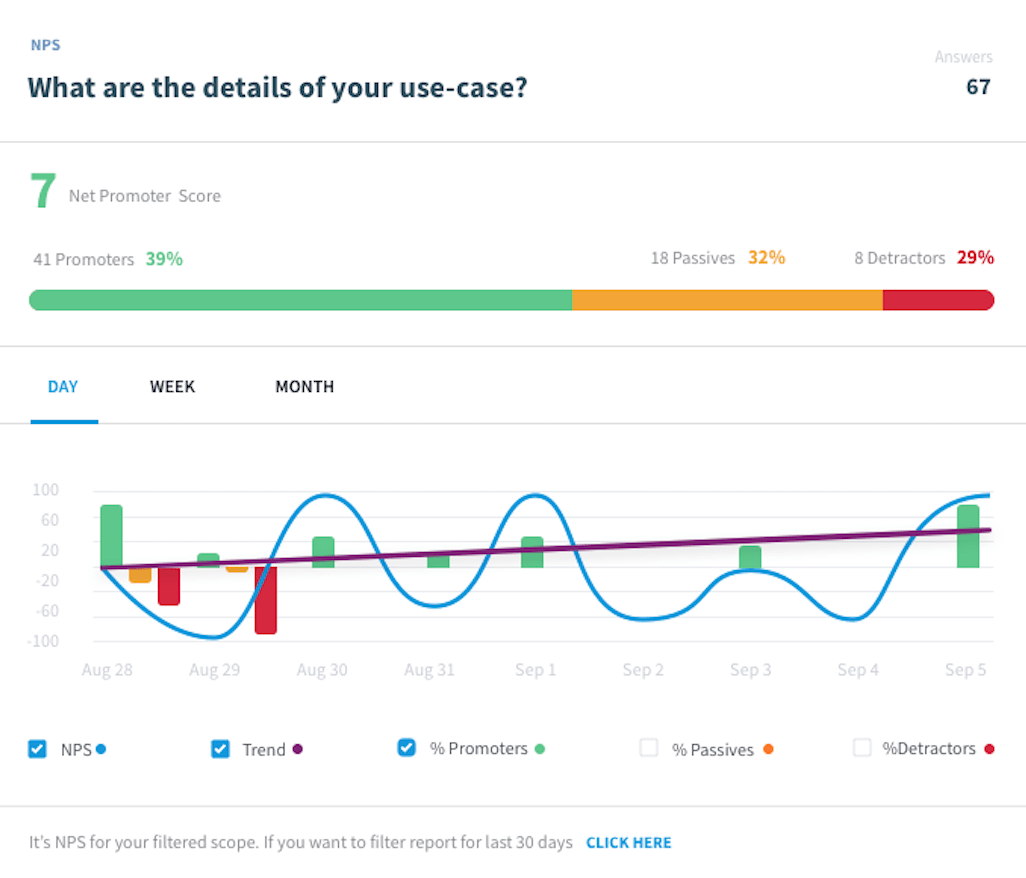Untick the % Promoters checkbox
Screen dimensions: 1026x878
[407, 748]
